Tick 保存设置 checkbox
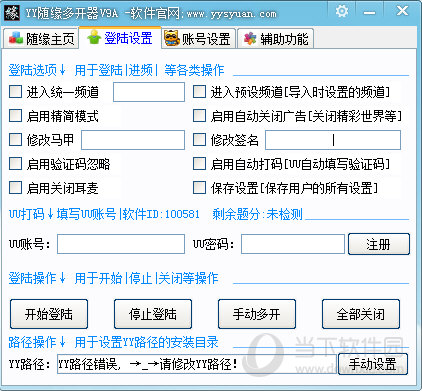422x391 pixels. (199, 188)
